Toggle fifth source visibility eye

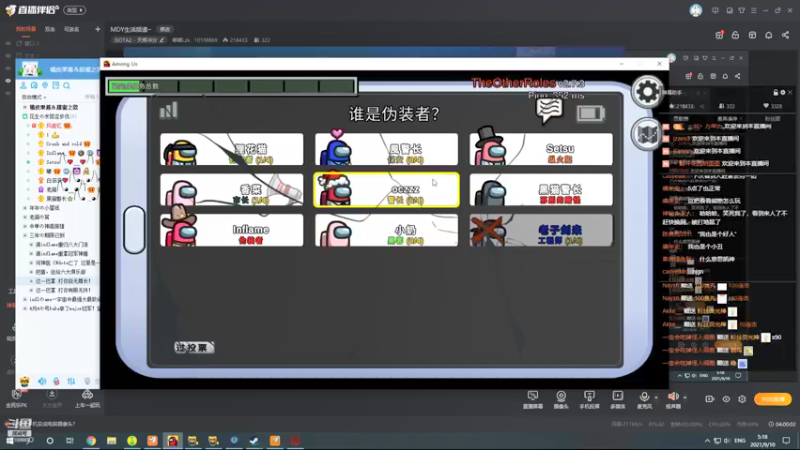pyautogui.click(x=8, y=93)
